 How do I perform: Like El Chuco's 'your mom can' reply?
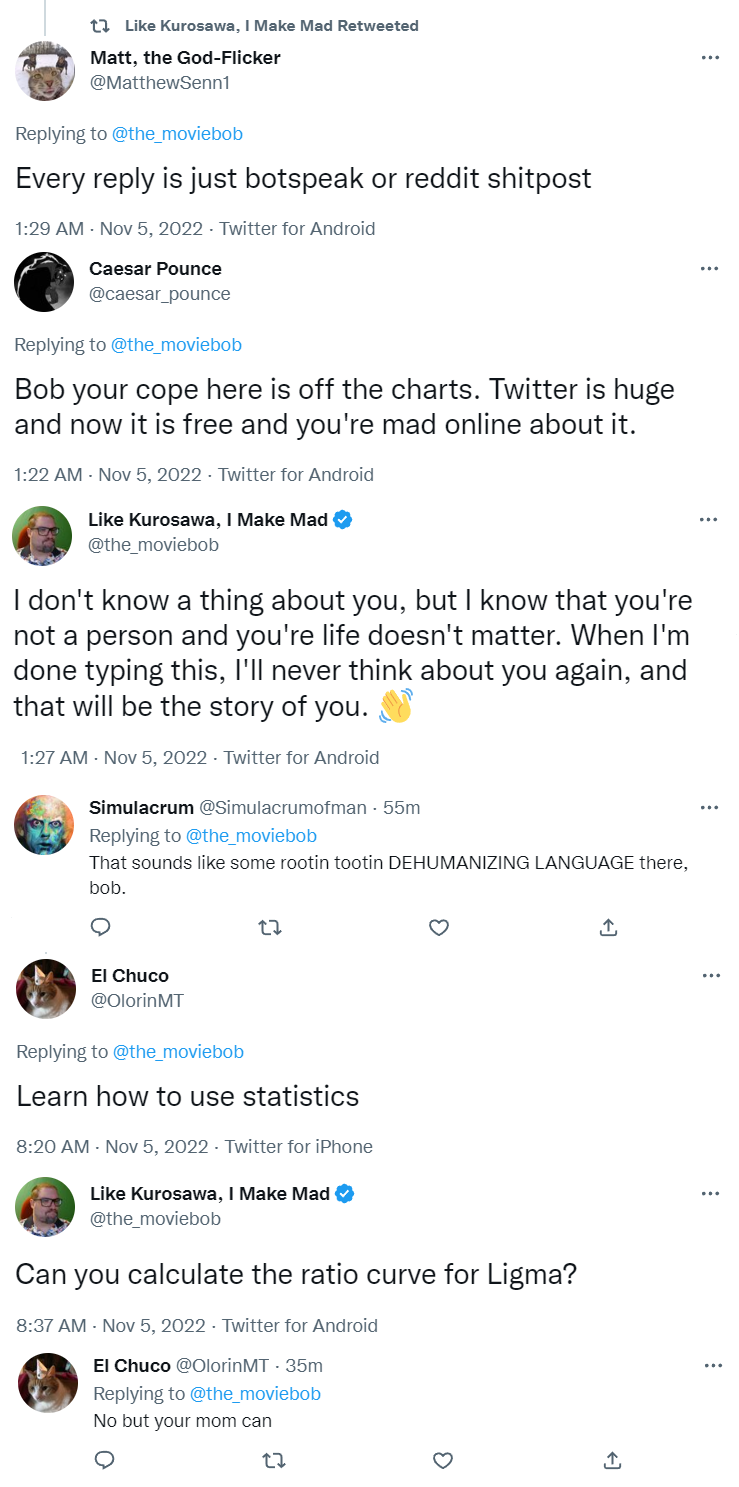click(x=443, y=1461)
